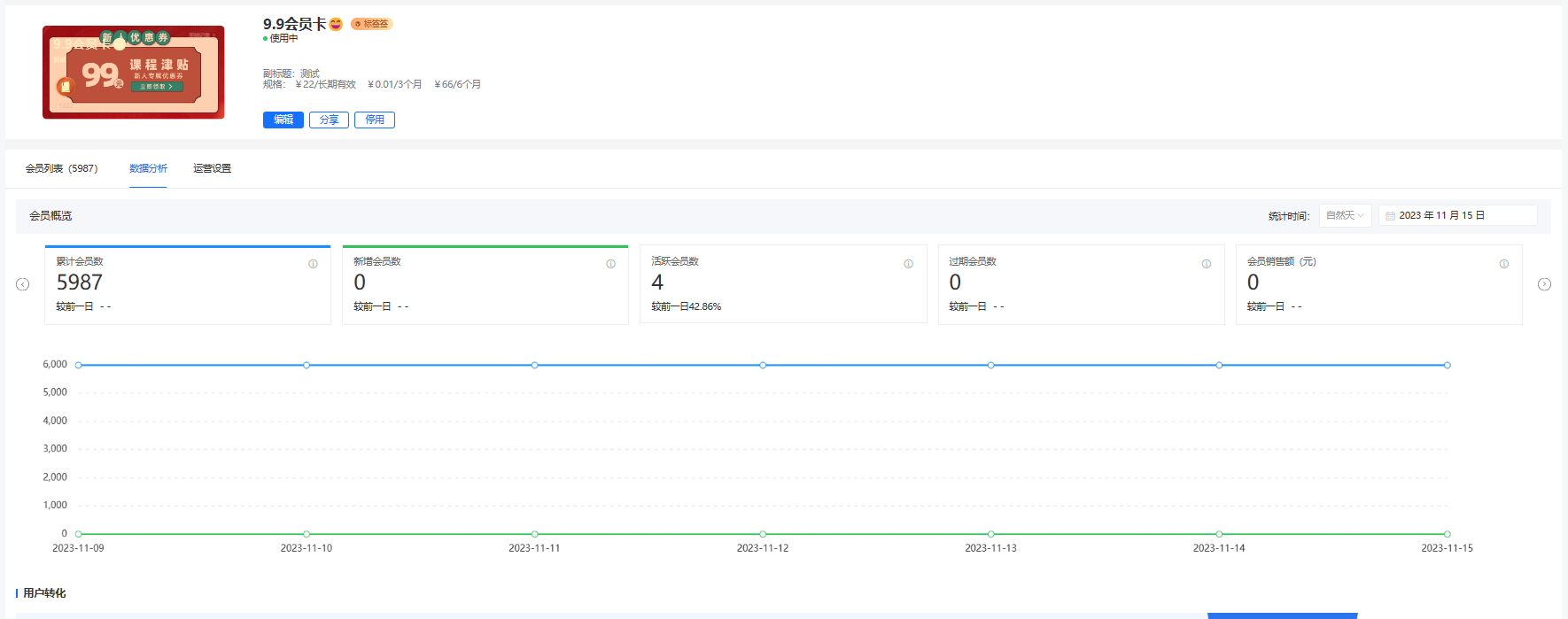Open the 运营设置 tab
Viewport: 1568px width, 619px height.
click(x=212, y=168)
